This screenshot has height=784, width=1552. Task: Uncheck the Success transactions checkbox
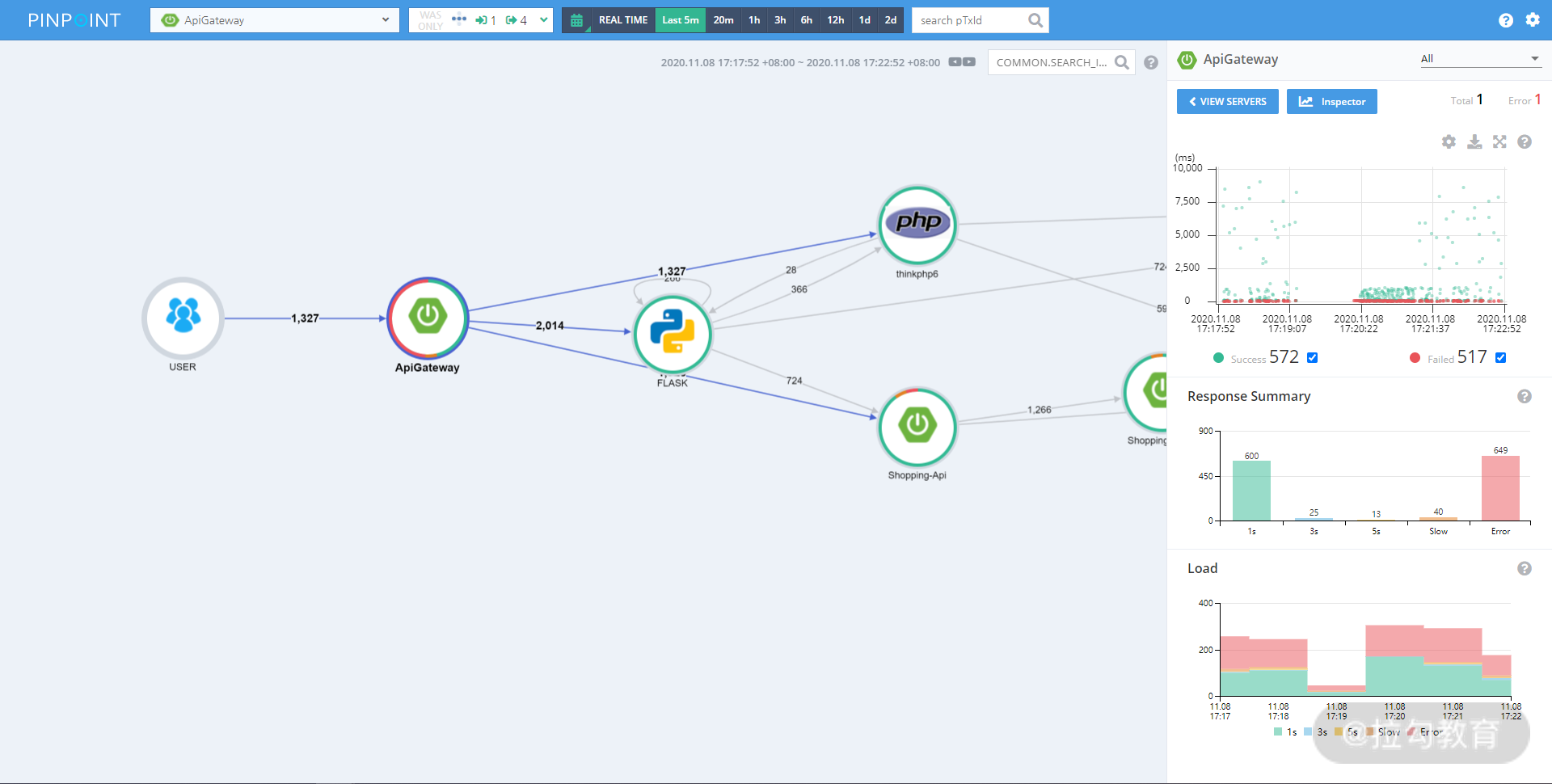[1313, 357]
